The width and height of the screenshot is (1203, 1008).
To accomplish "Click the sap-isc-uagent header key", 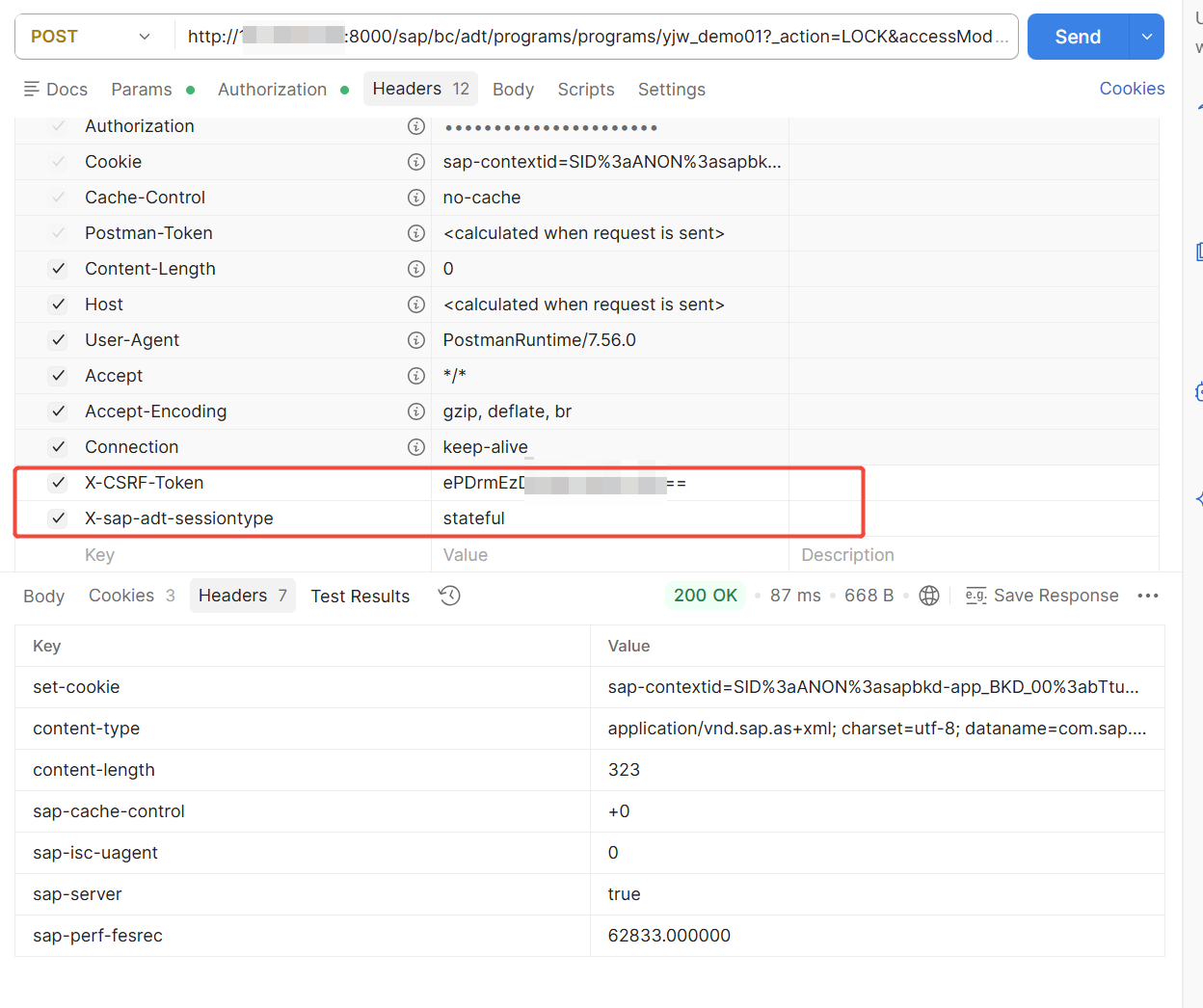I will click(x=95, y=853).
